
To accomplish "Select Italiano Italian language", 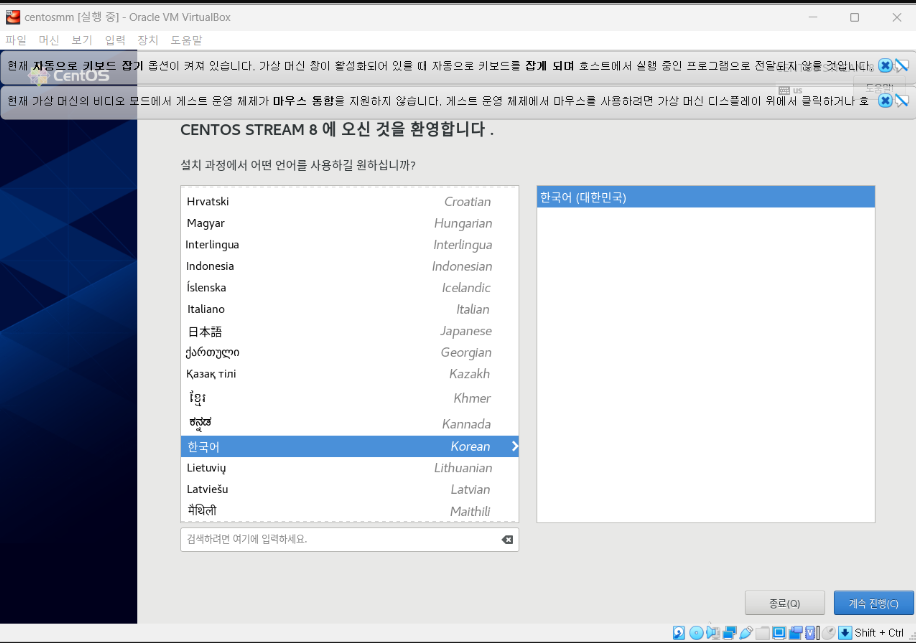I will pyautogui.click(x=349, y=309).
